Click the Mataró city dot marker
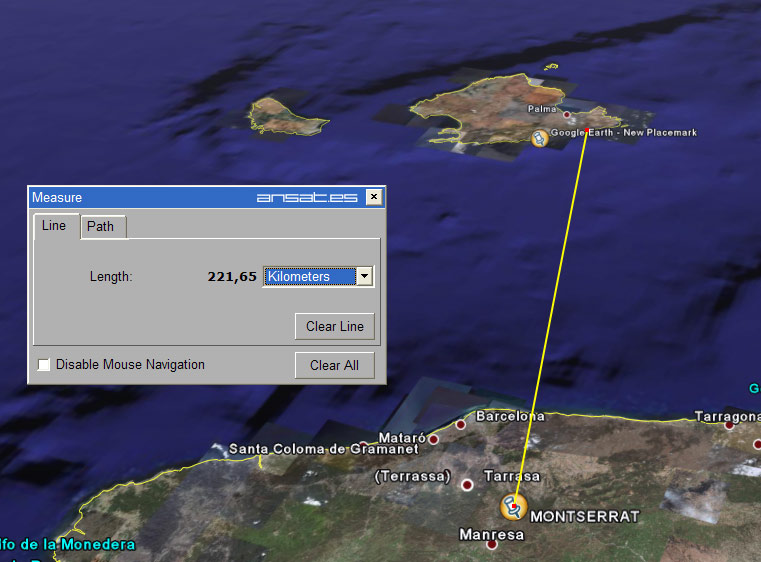 pos(433,439)
